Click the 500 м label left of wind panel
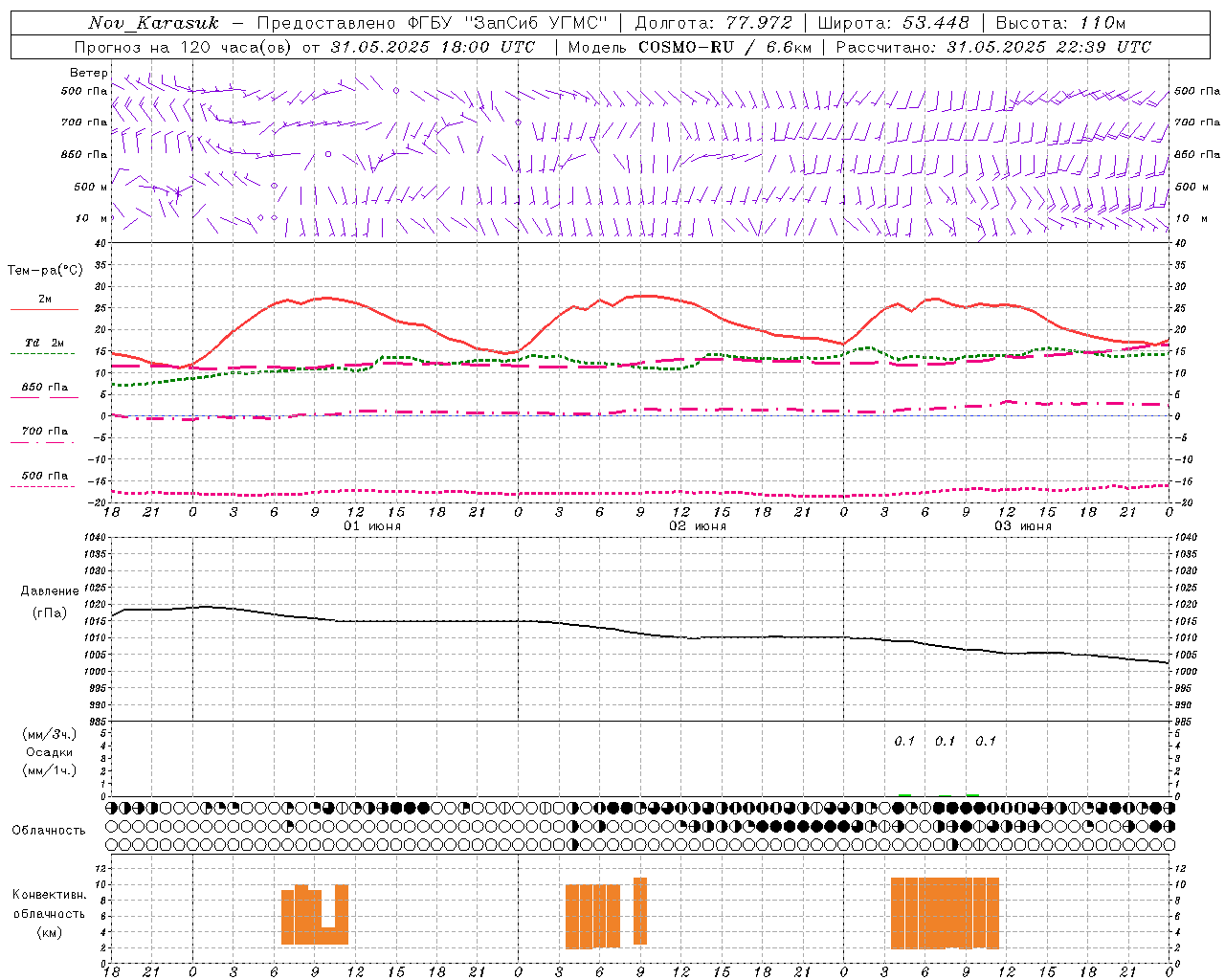Viewport: 1225px width, 980px height. [91, 187]
